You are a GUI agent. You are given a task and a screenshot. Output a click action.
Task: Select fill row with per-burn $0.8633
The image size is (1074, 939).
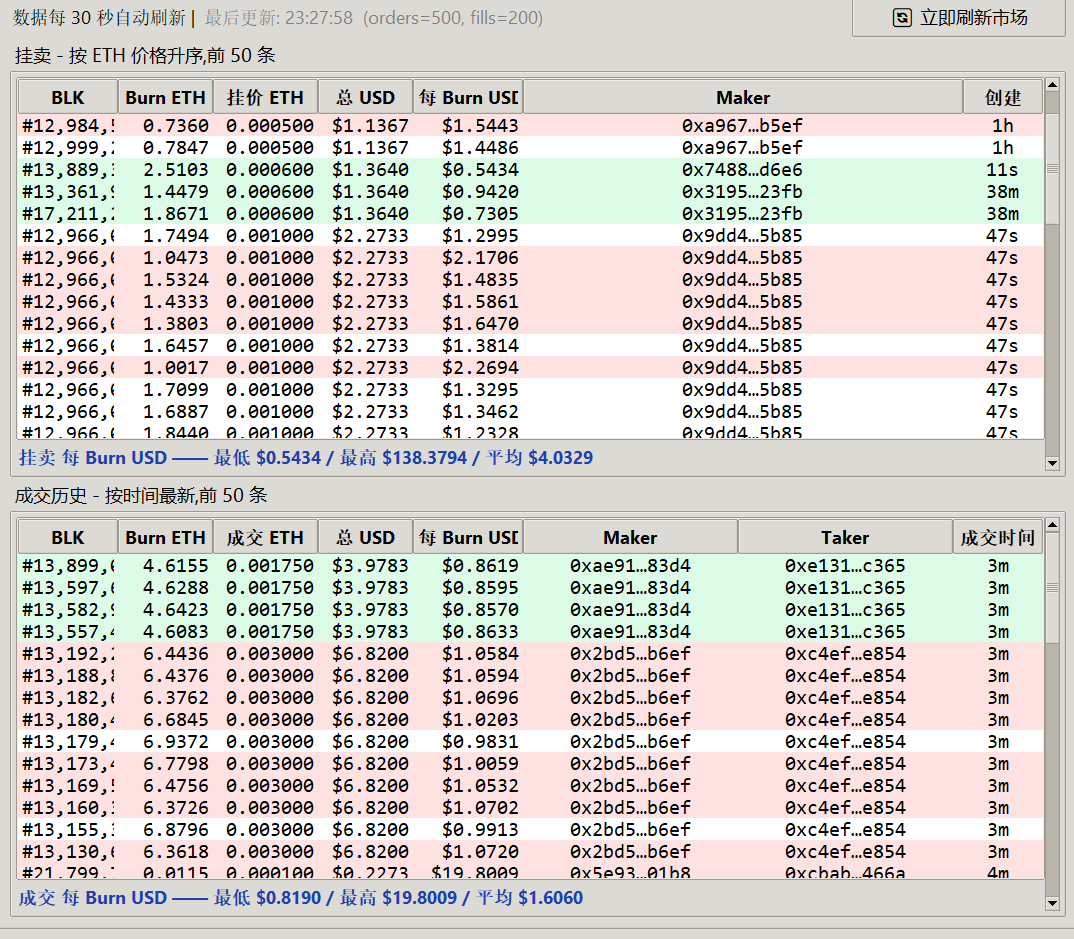pyautogui.click(x=531, y=631)
